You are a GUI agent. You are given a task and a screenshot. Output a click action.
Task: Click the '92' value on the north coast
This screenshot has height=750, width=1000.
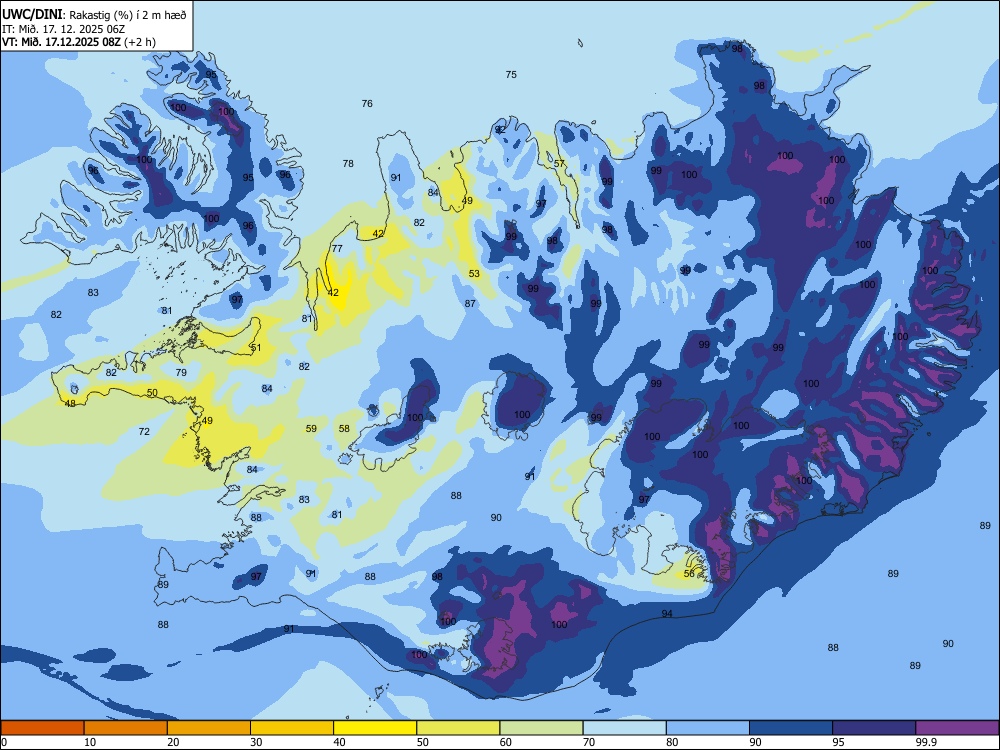[500, 129]
